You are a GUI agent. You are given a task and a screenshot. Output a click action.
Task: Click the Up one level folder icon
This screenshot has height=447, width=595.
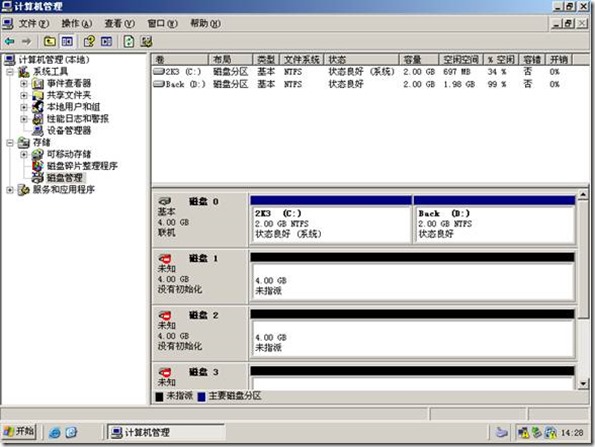click(x=50, y=41)
